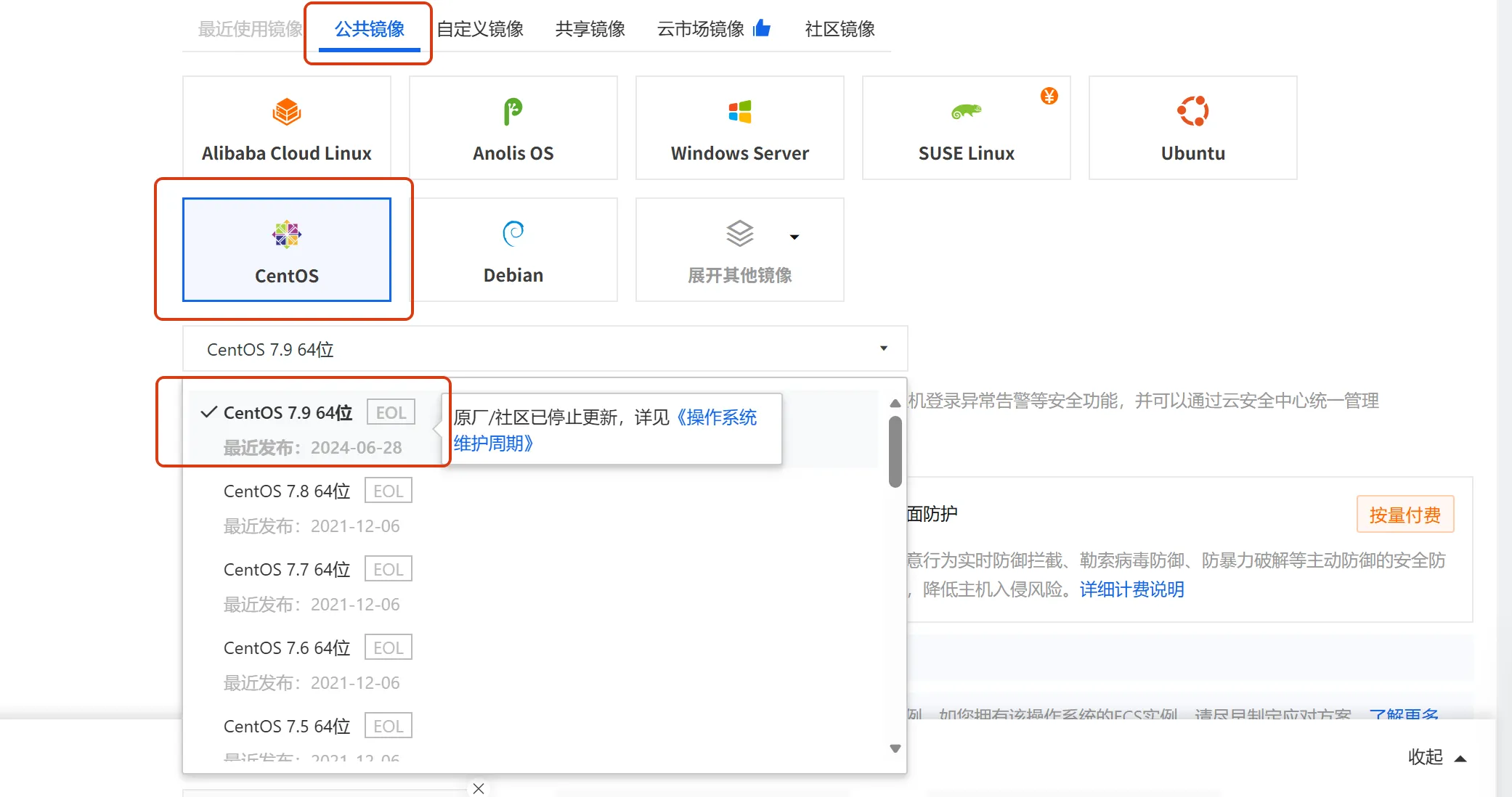Viewport: 1512px width, 797px height.
Task: Click the EOL tag on CentOS 7.7
Action: [389, 569]
